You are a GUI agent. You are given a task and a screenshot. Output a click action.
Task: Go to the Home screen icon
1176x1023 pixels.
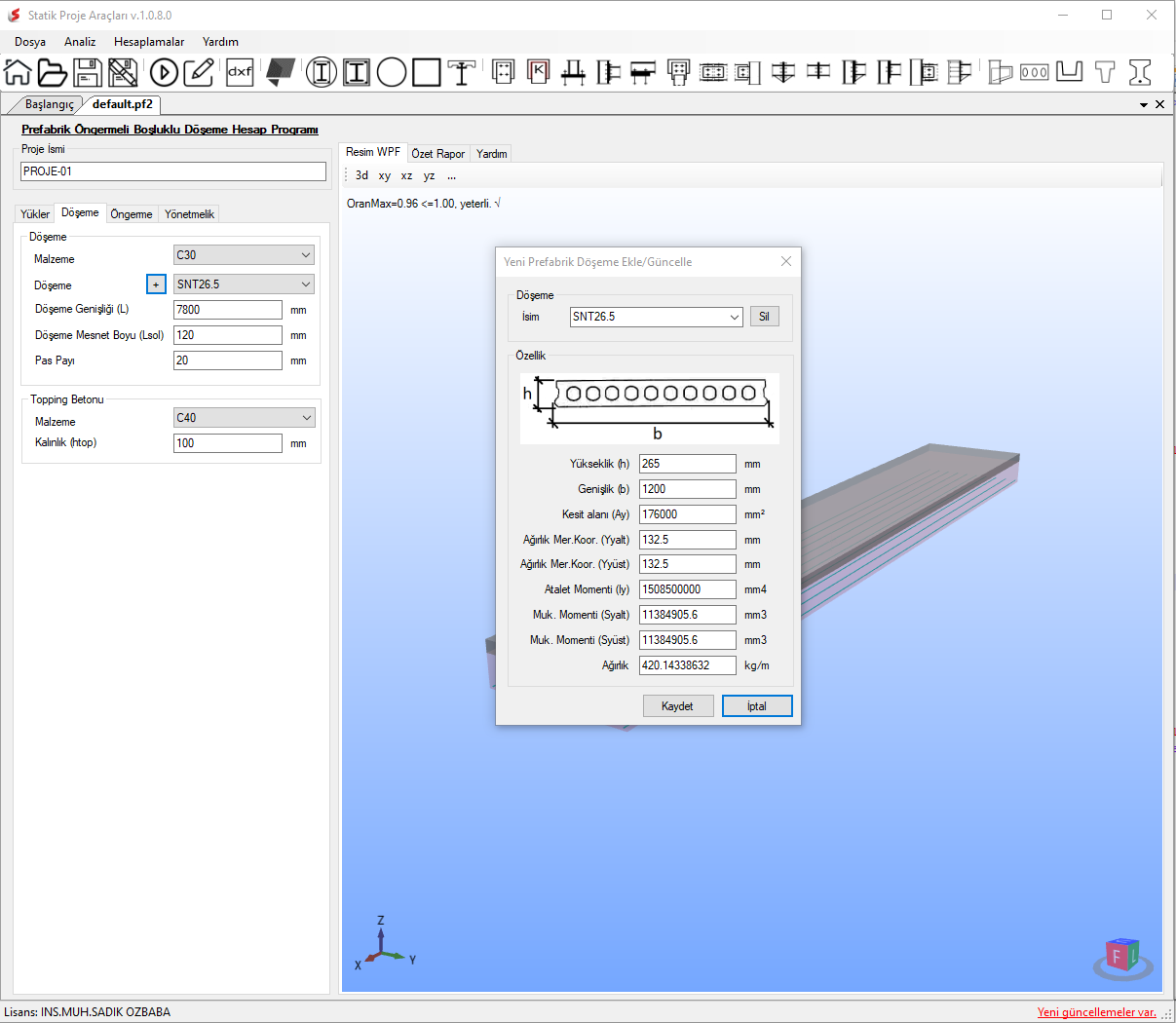tap(18, 72)
